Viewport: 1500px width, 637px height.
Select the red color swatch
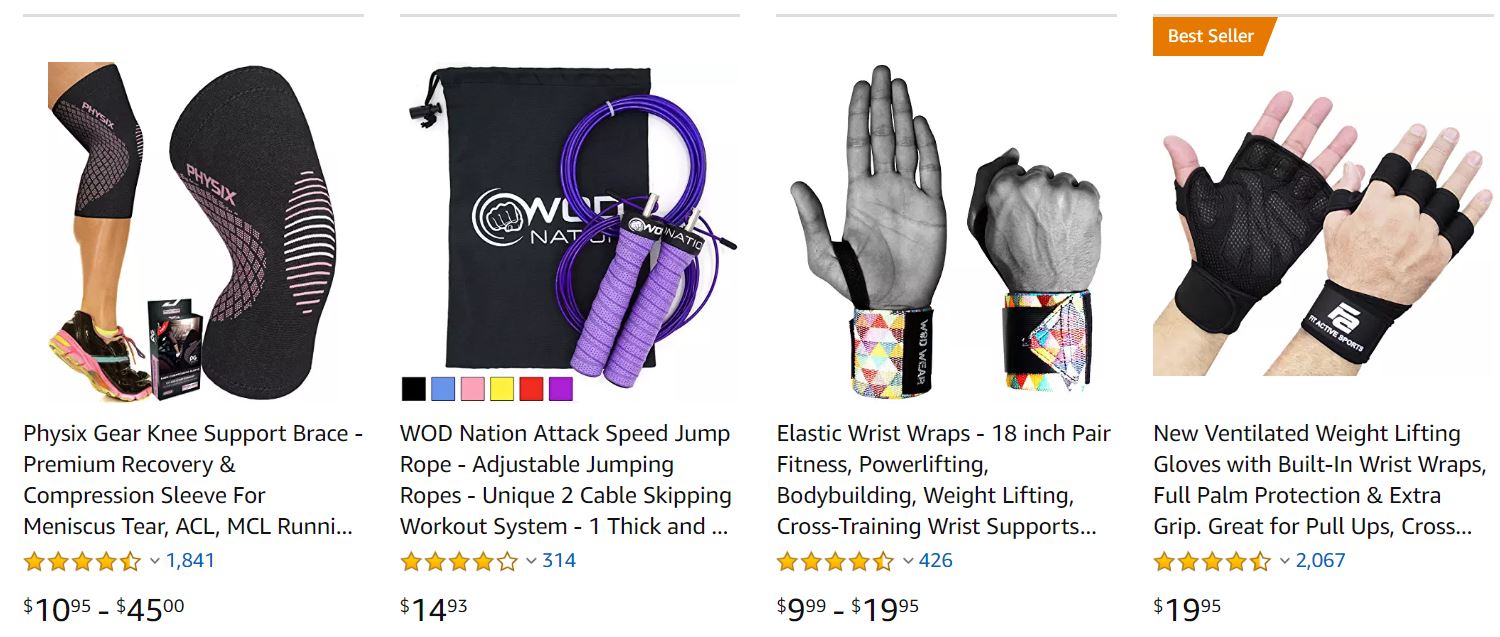click(531, 389)
